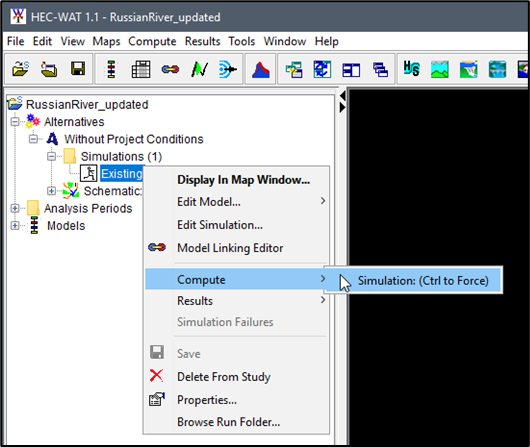Click the red X Delete icon
This screenshot has width=530, height=447.
156,376
